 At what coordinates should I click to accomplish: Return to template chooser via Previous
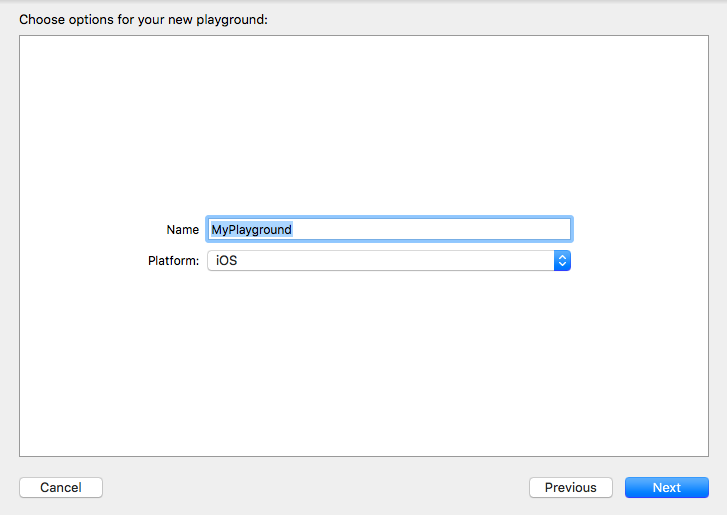(570, 487)
